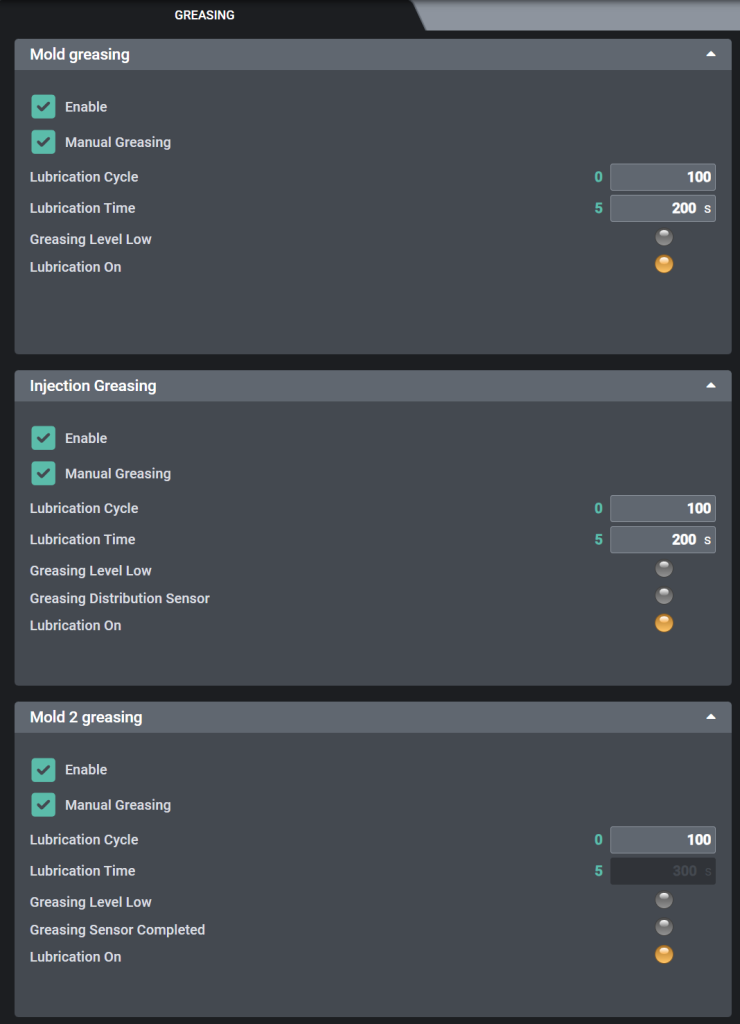Click Mold 2 greasing Lubrication Cycle field
Image resolution: width=740 pixels, height=1024 pixels.
click(x=662, y=840)
